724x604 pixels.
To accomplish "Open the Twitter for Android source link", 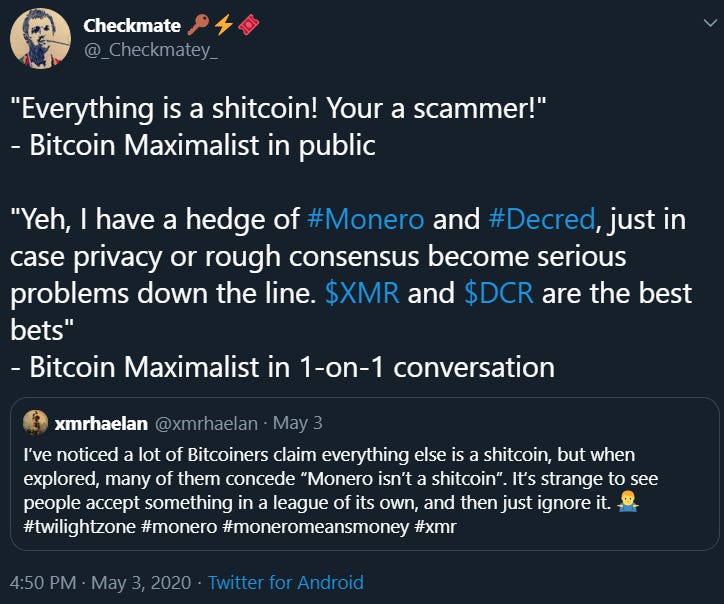I will [286, 582].
